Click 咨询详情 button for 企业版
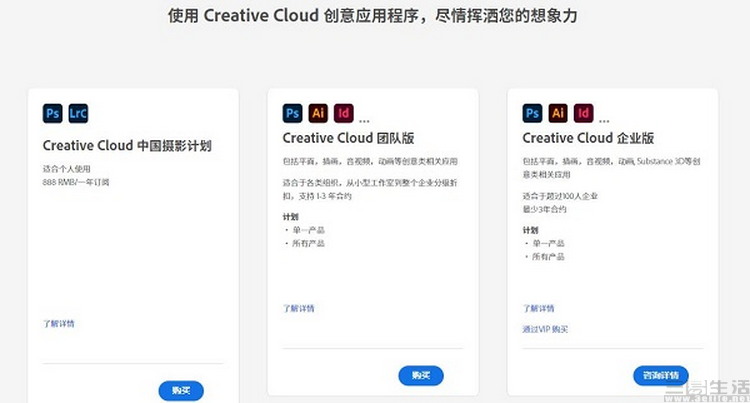This screenshot has width=750, height=403. 661,376
